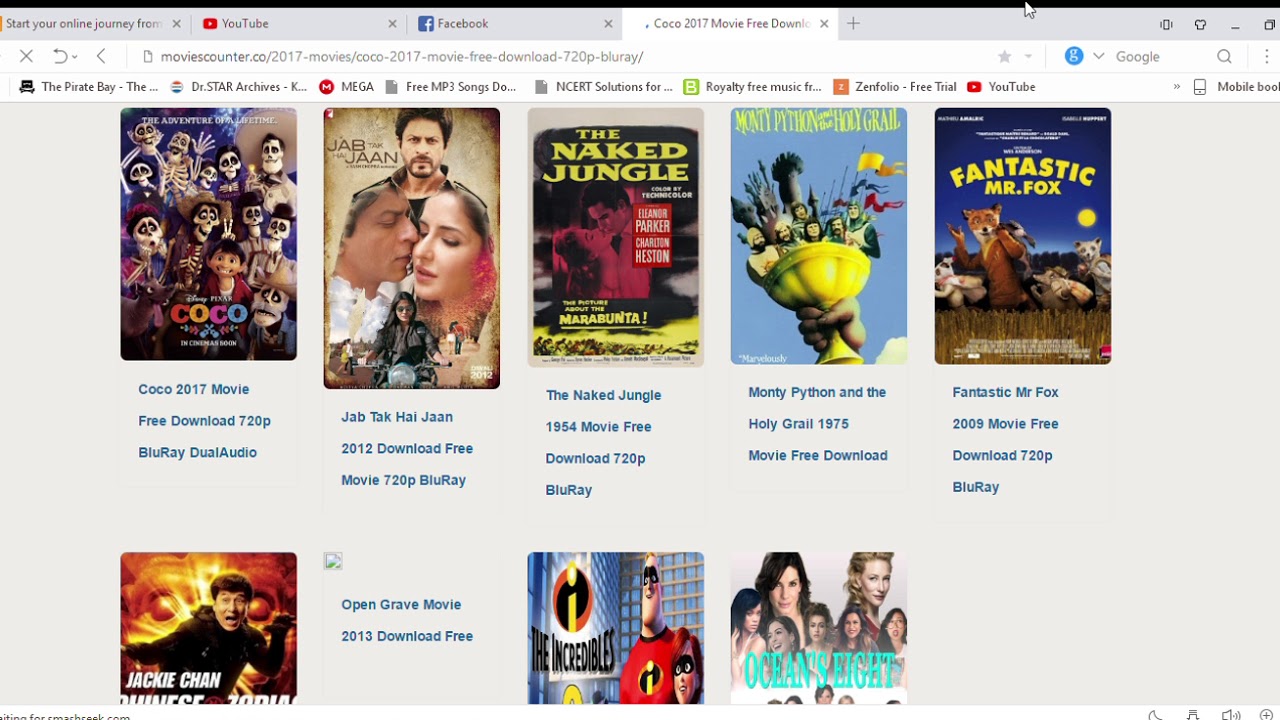The width and height of the screenshot is (1280, 720).
Task: Open the skin t-shirt icon
Action: (1201, 25)
